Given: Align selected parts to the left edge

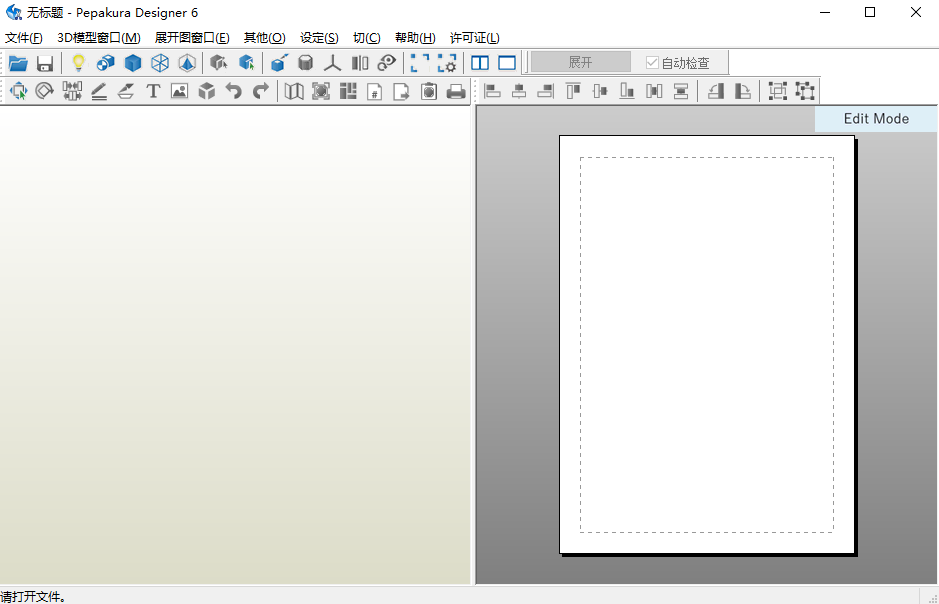Looking at the screenshot, I should 492,91.
